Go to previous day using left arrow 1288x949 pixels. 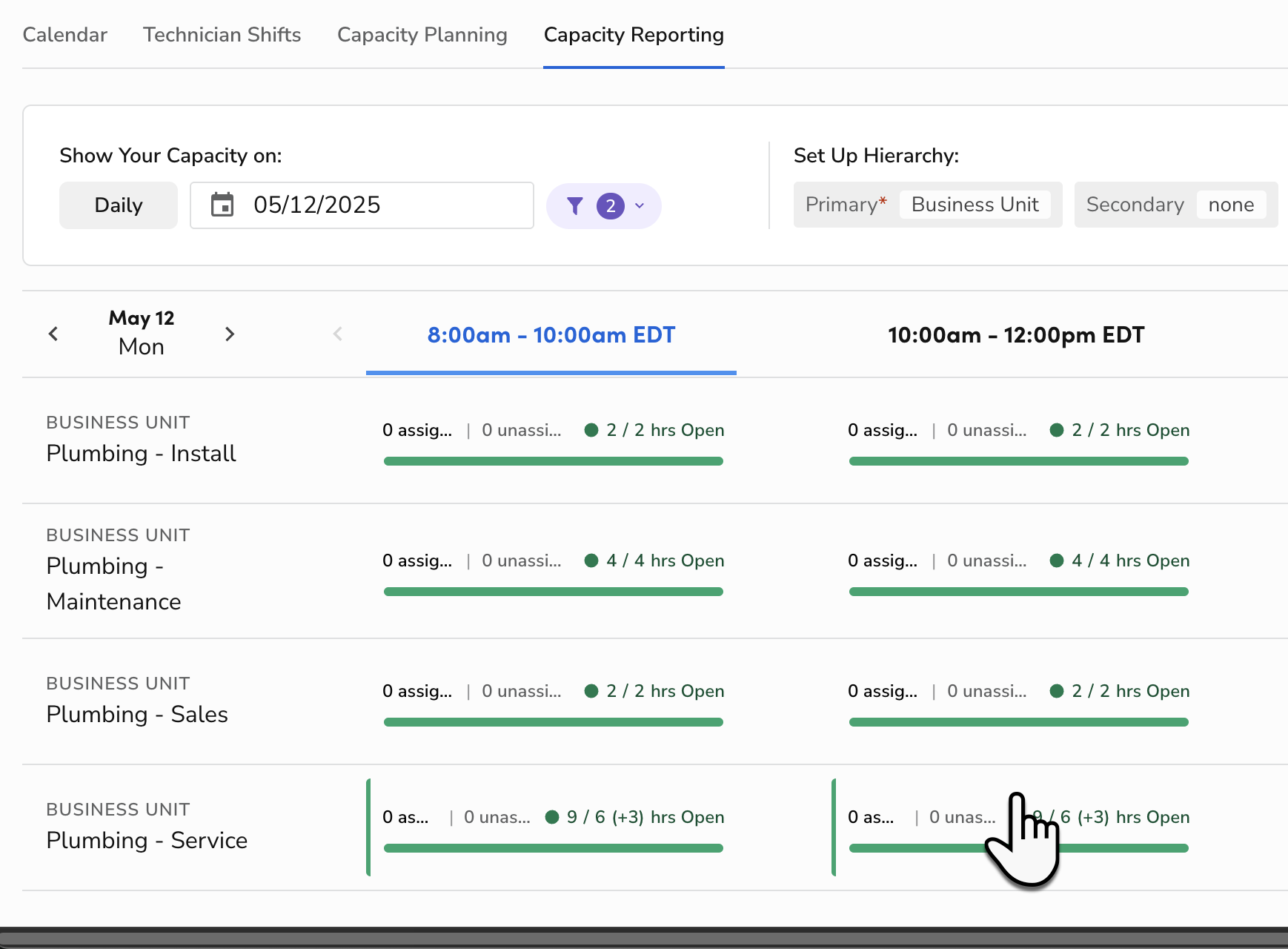coord(53,334)
